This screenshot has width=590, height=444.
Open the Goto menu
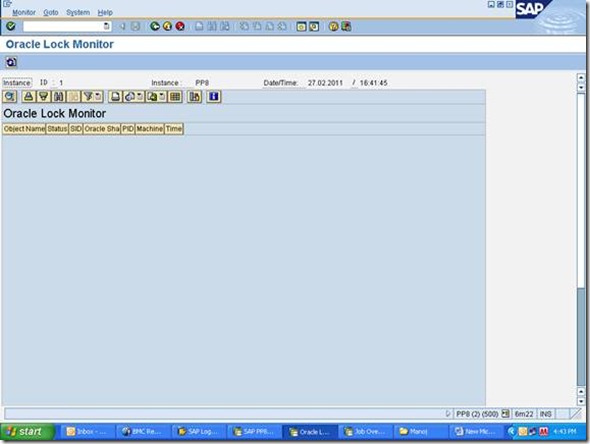[x=50, y=12]
